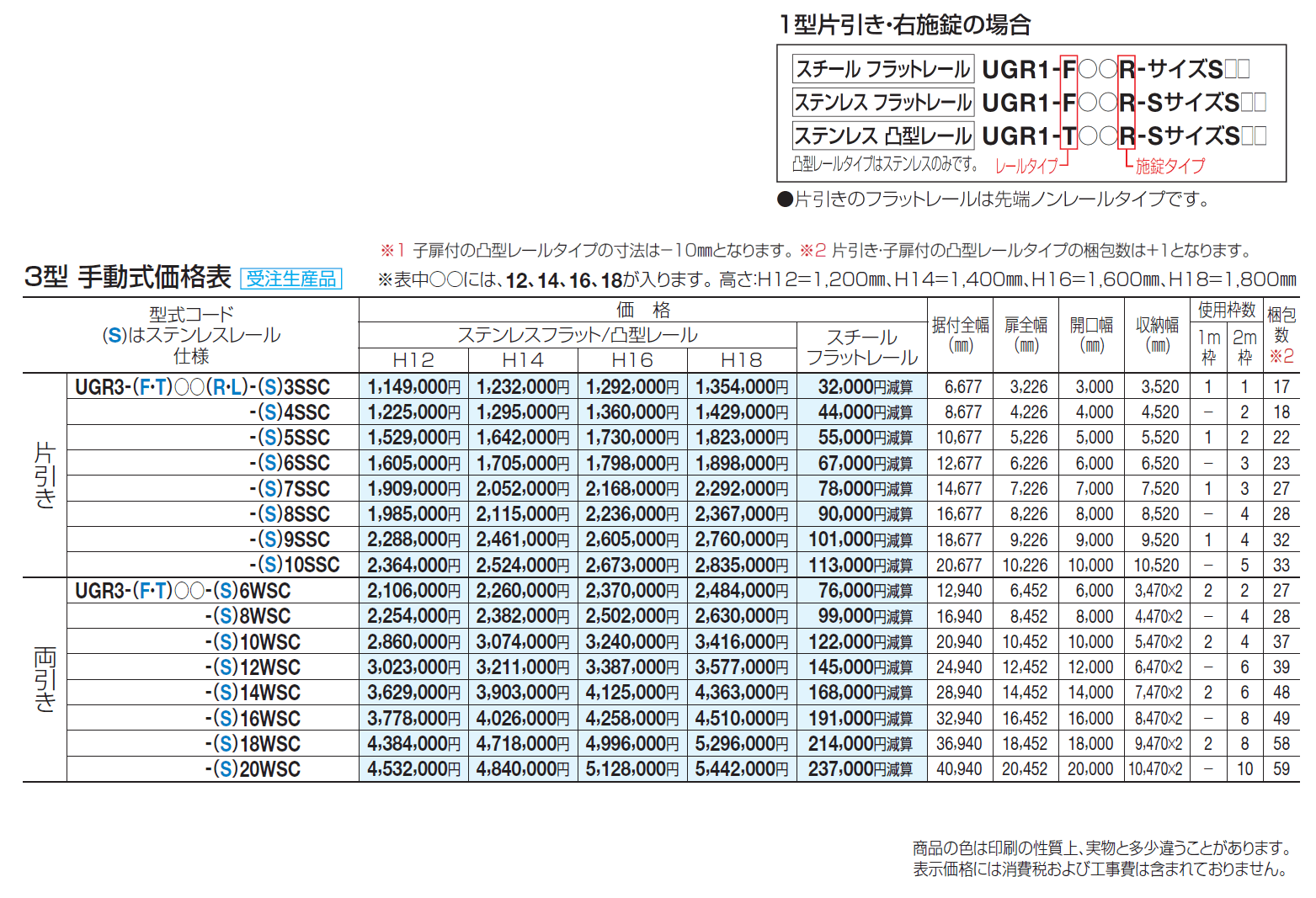Click the 梱包数 ※2 column header

coord(1281,333)
